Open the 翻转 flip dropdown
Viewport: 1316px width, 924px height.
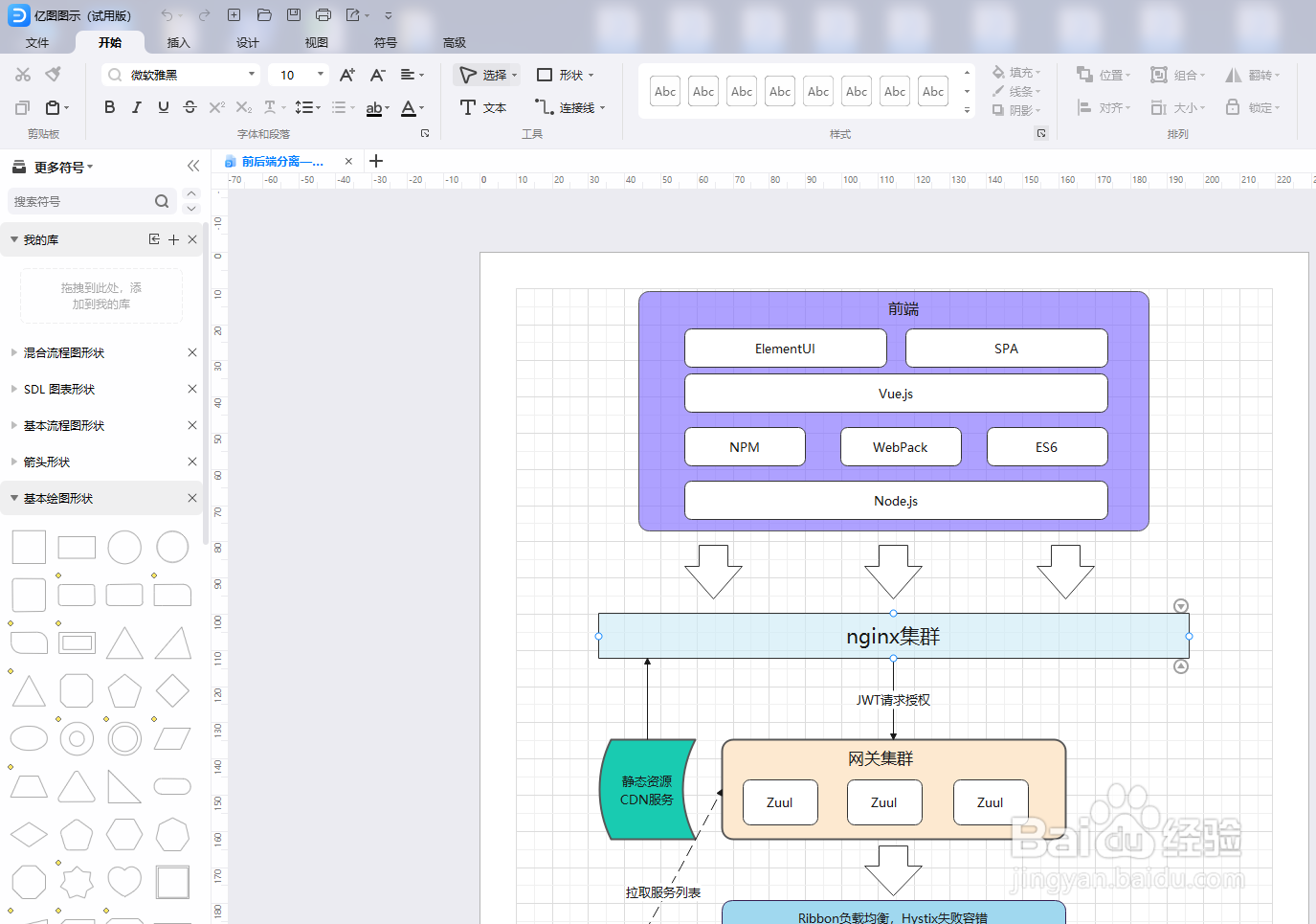[1253, 75]
